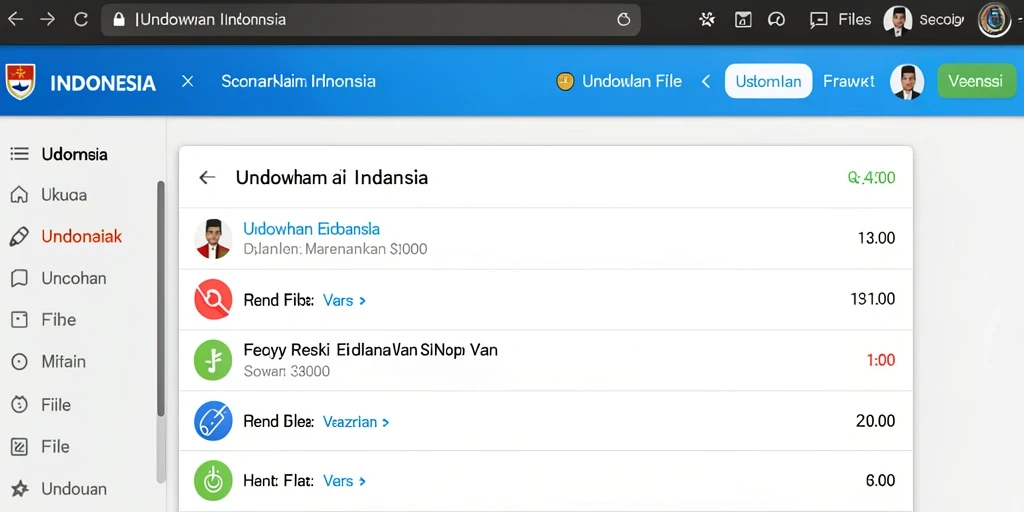Image resolution: width=1024 pixels, height=512 pixels.
Task: Click the green Q:4:00 value
Action: [x=871, y=177]
